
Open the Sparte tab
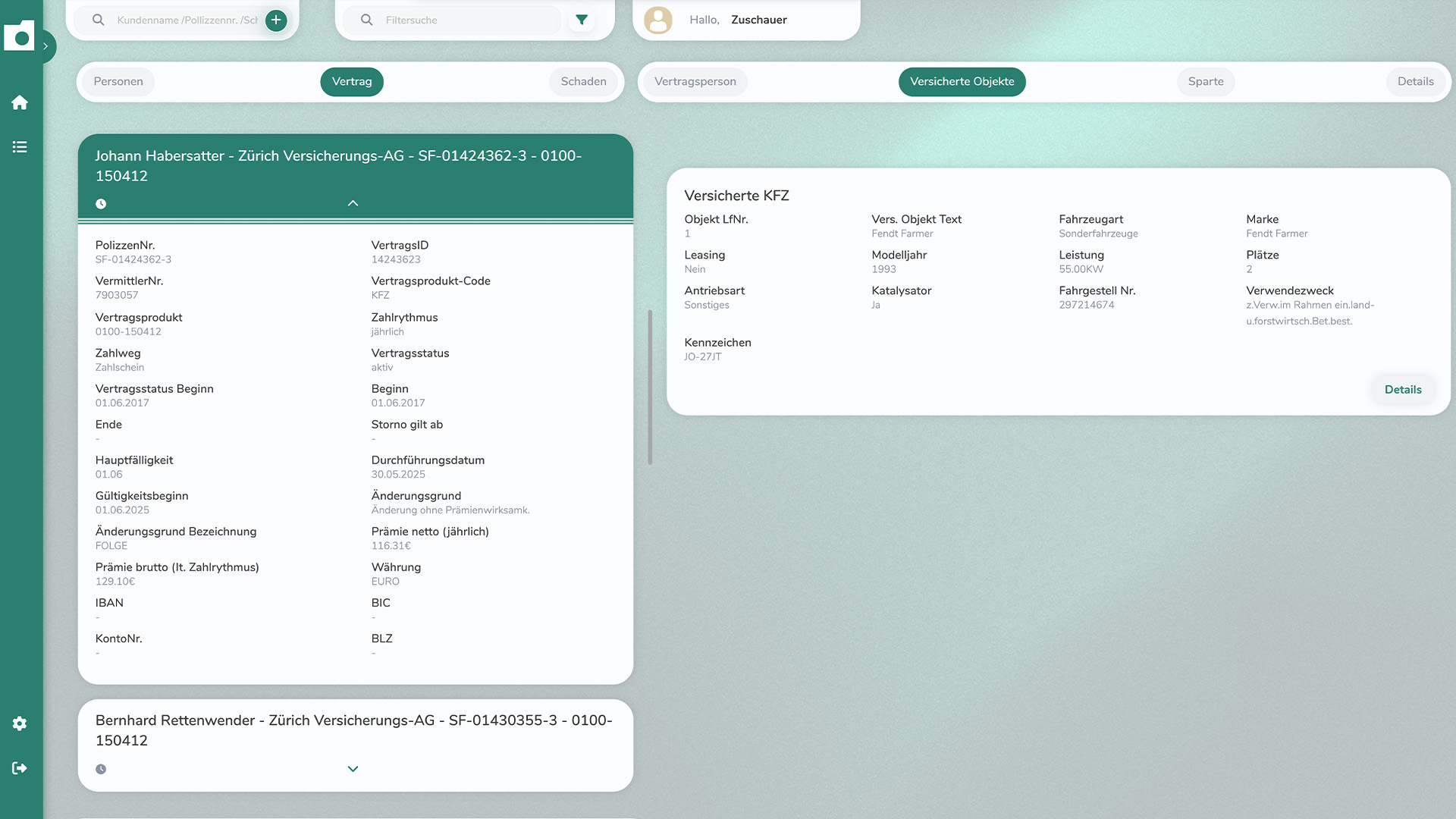tap(1206, 82)
